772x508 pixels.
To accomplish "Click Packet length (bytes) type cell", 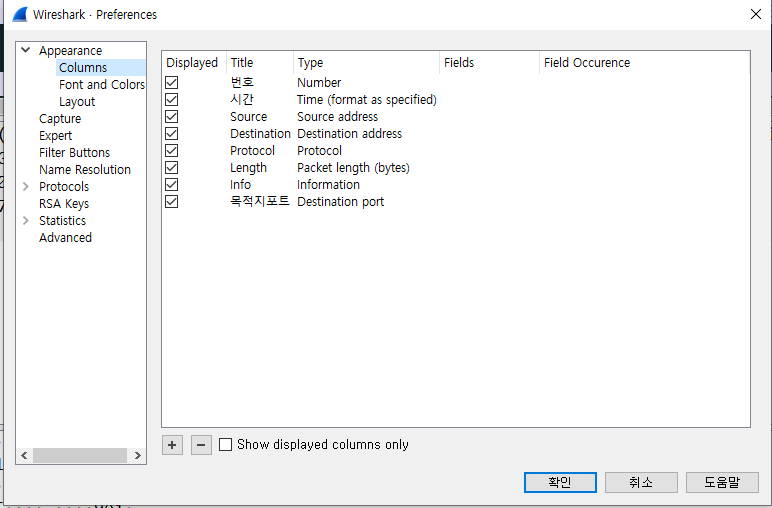I will point(354,168).
